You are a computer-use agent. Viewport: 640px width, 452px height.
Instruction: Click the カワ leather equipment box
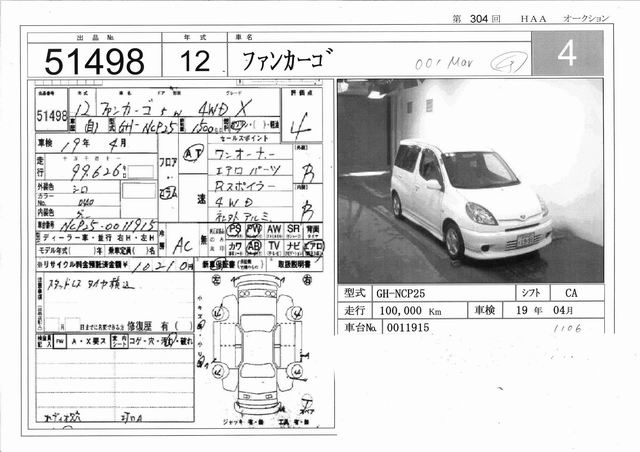pyautogui.click(x=234, y=247)
